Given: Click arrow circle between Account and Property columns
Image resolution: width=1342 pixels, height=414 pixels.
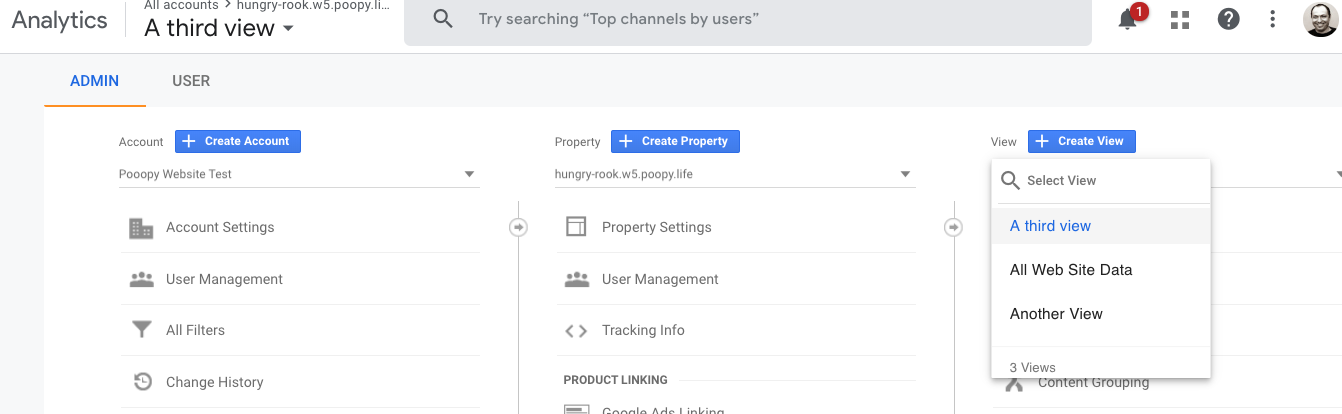Looking at the screenshot, I should [x=518, y=228].
